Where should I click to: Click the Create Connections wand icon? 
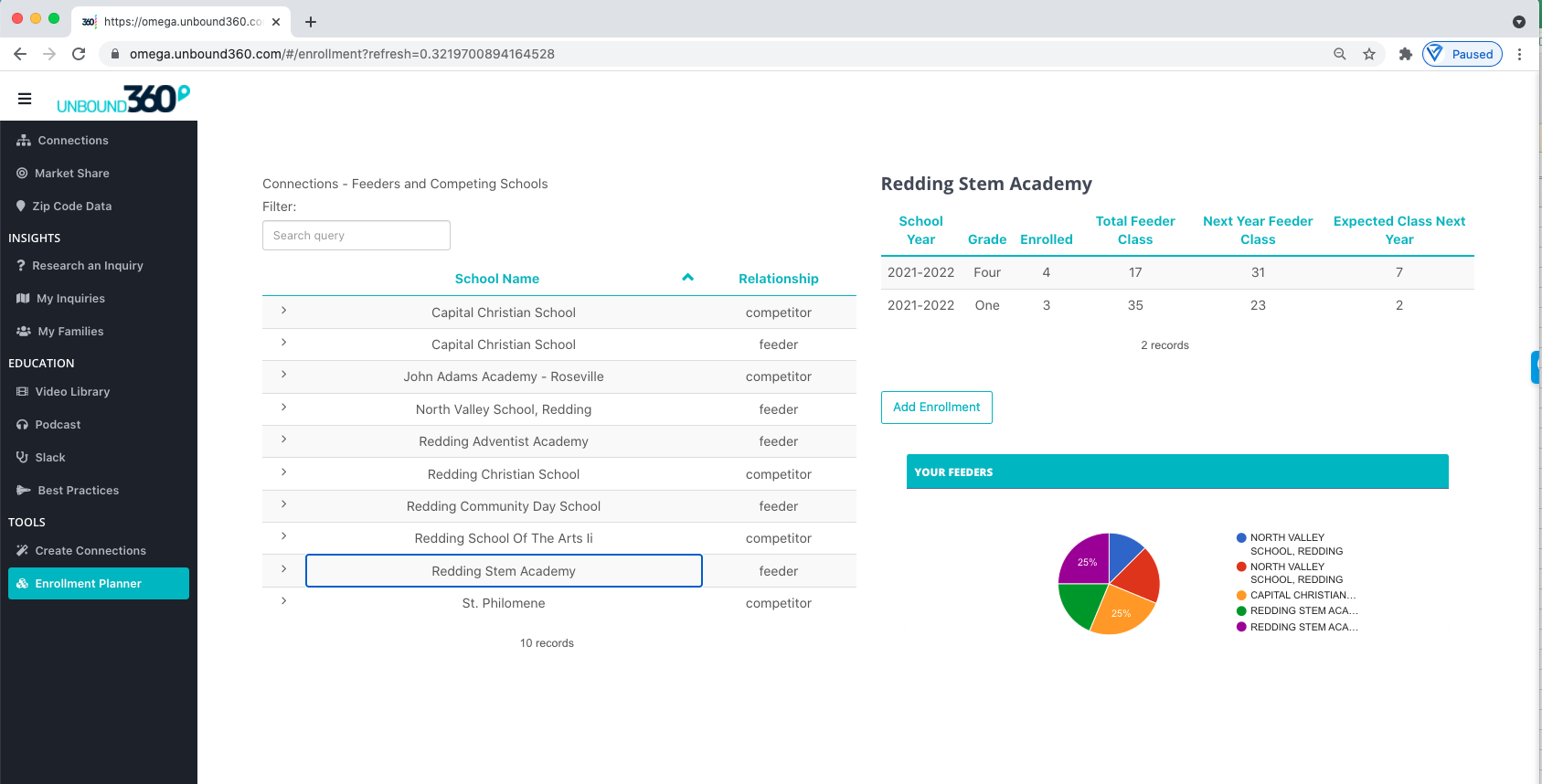pyautogui.click(x=22, y=551)
